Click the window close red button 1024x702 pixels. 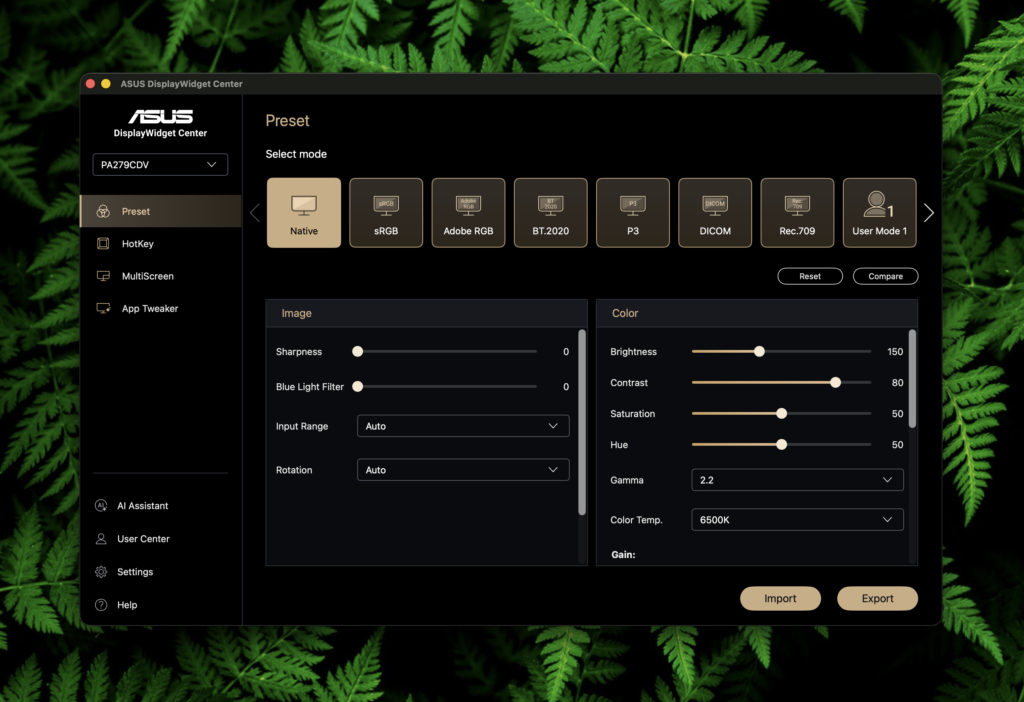pyautogui.click(x=90, y=84)
